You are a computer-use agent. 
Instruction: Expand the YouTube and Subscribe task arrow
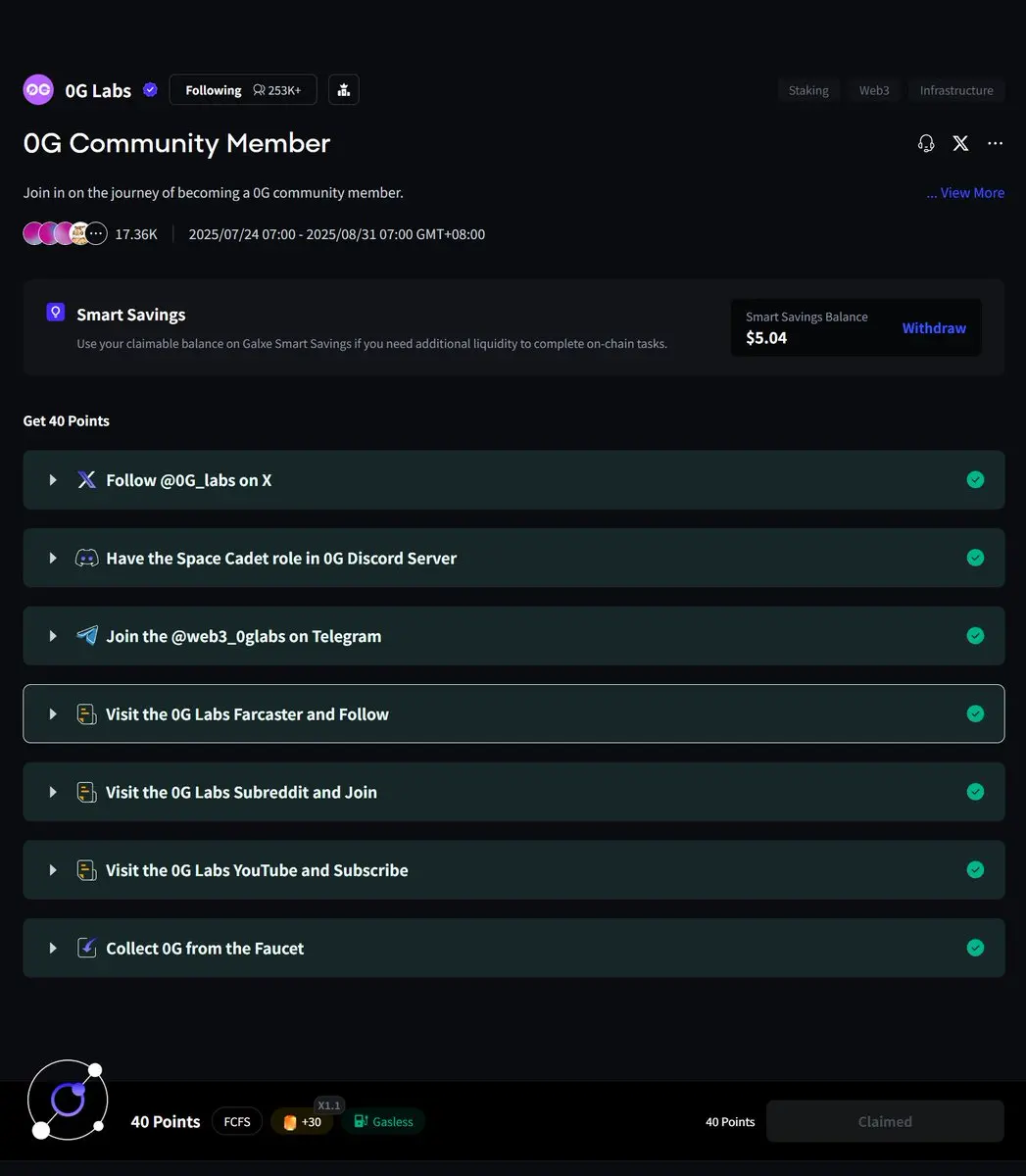(53, 869)
